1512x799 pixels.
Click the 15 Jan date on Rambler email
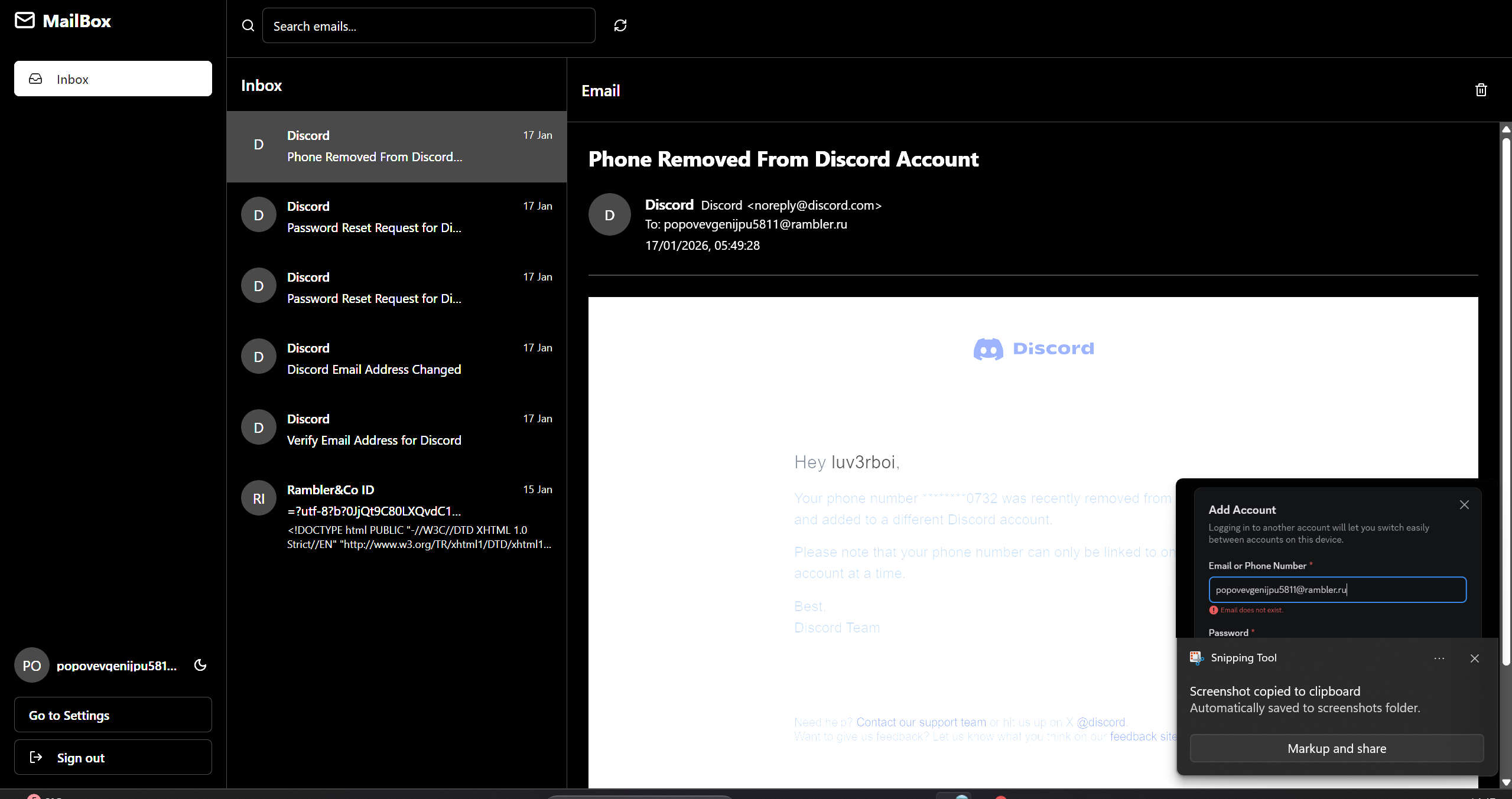(538, 490)
